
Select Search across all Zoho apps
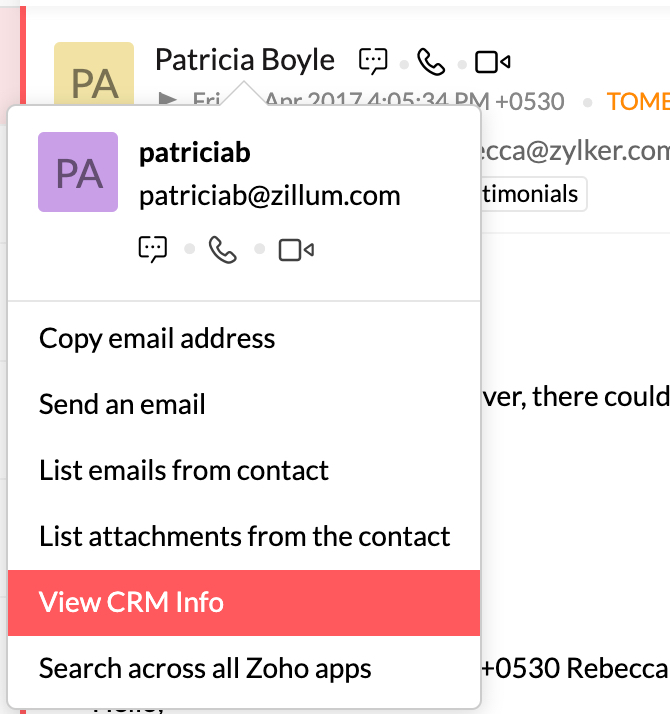(205, 668)
